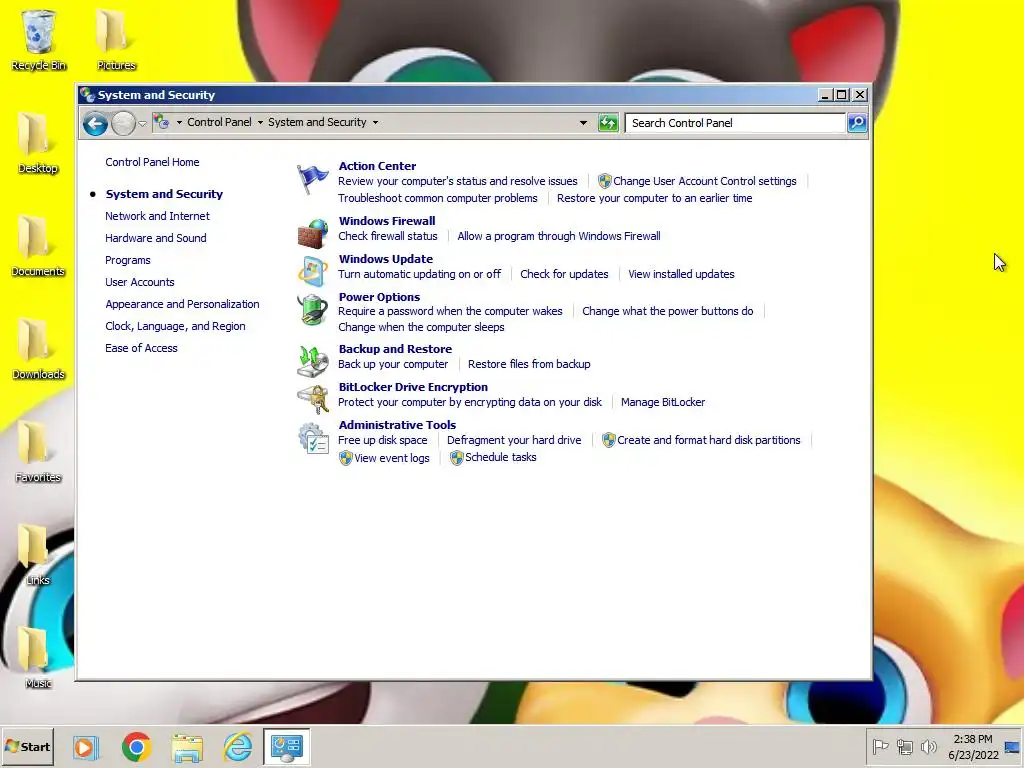Open the BitLocker Drive Encryption keys icon
Viewport: 1024px width, 768px height.
point(313,399)
